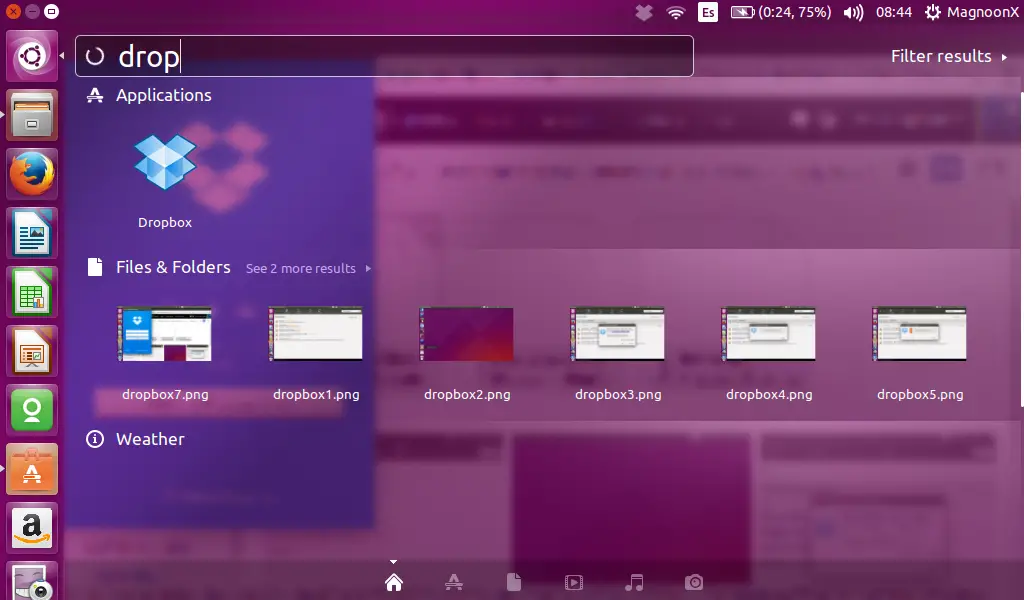This screenshot has height=600, width=1024.
Task: Launch the Dropbox application result
Action: (x=165, y=180)
